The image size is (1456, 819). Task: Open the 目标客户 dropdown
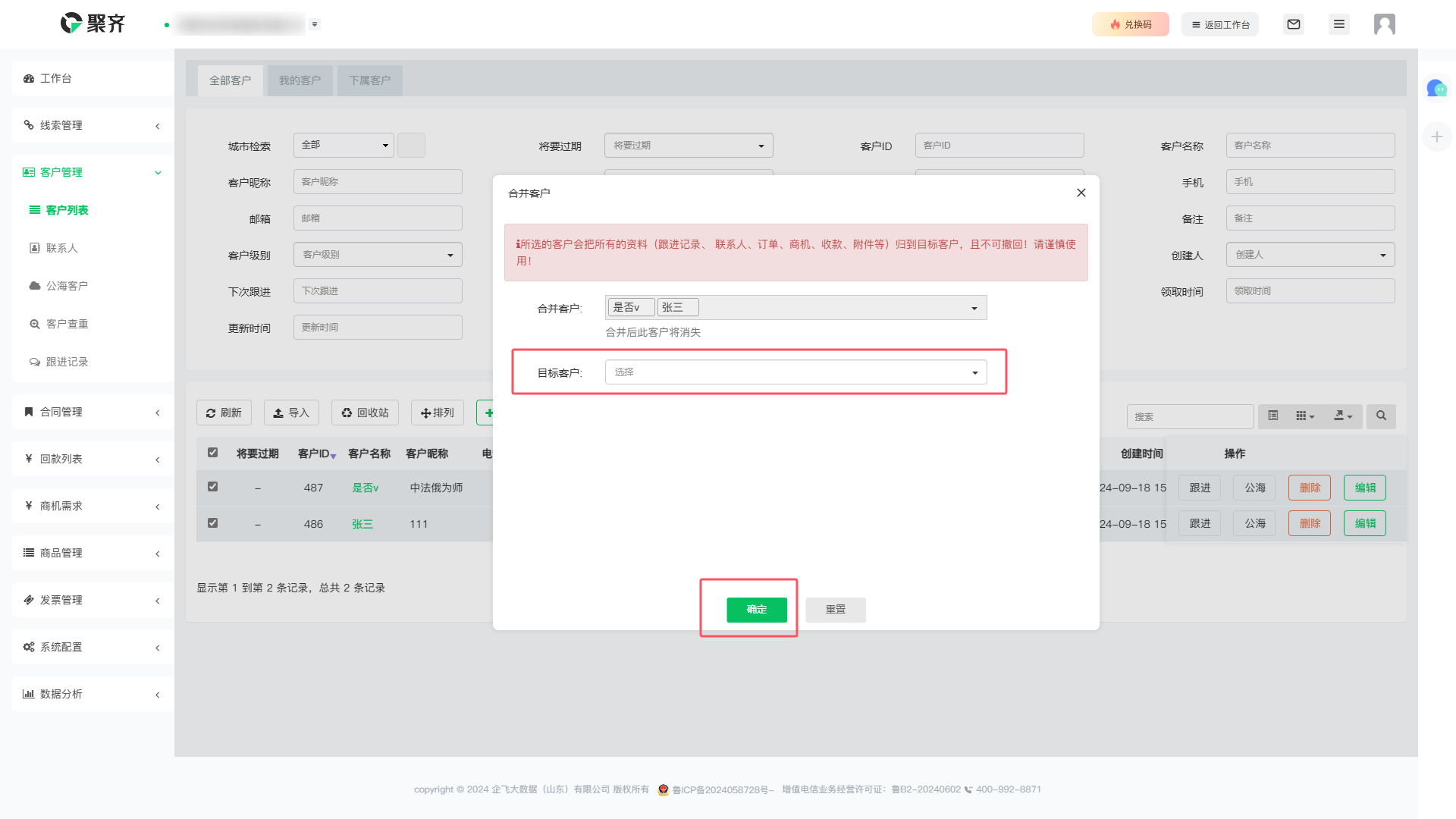point(796,372)
